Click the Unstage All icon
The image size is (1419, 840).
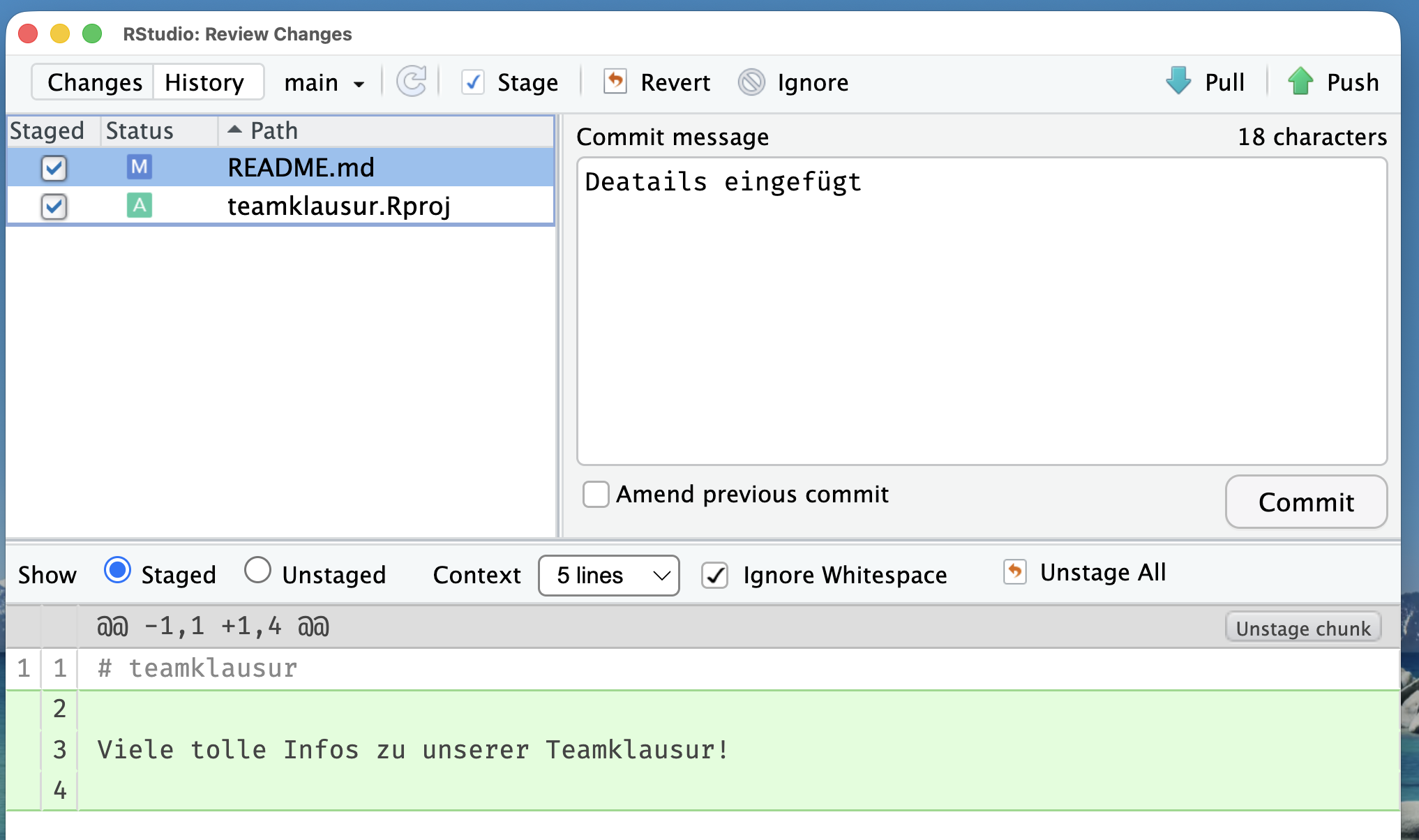click(x=1015, y=572)
